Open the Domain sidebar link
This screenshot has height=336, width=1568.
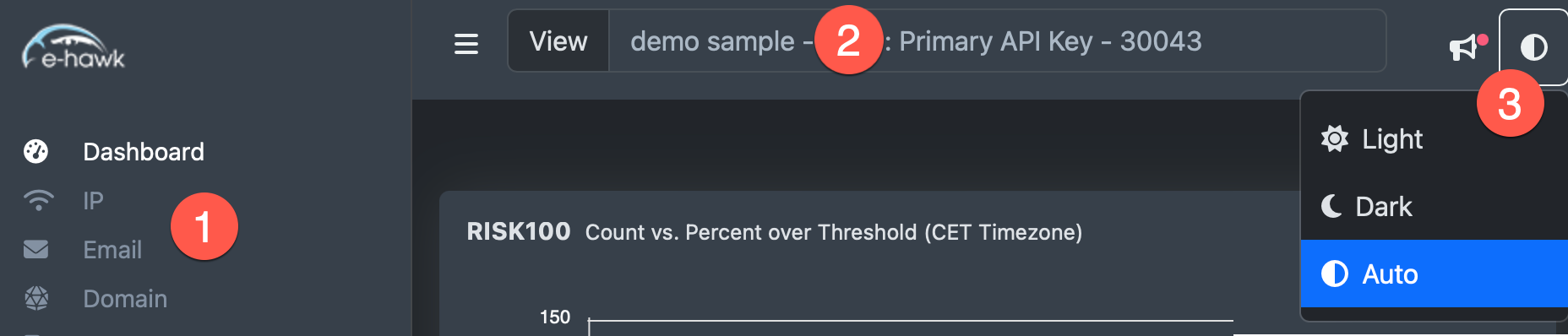point(125,299)
